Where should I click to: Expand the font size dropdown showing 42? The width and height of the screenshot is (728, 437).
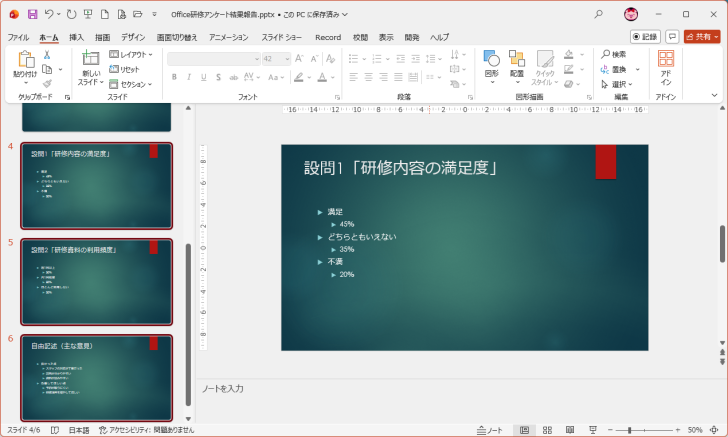287,59
